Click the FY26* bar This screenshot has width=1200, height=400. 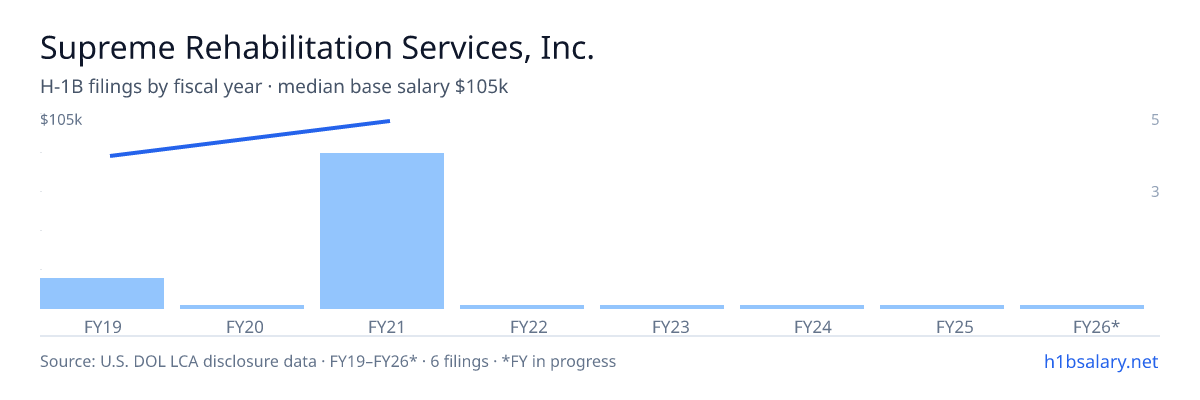click(1082, 307)
